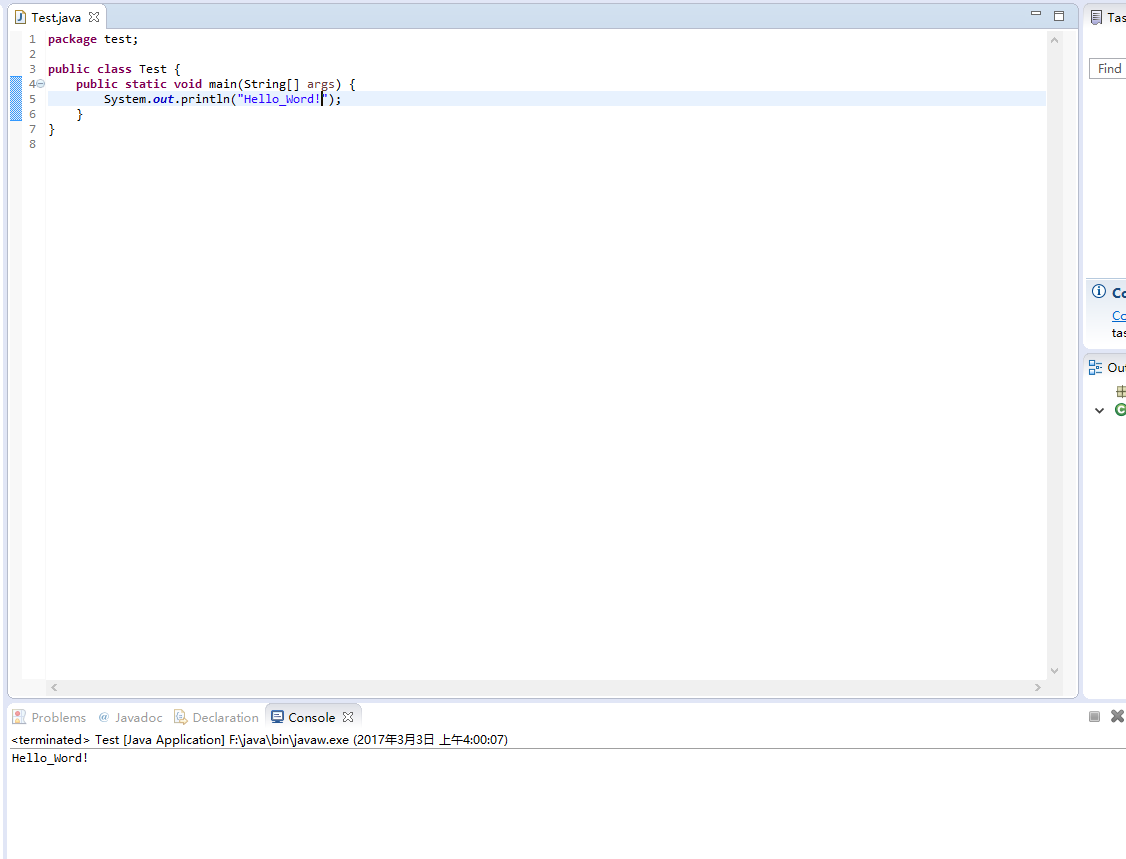1126x859 pixels.
Task: Click the Connect Mylyn info icon
Action: pyautogui.click(x=1099, y=292)
